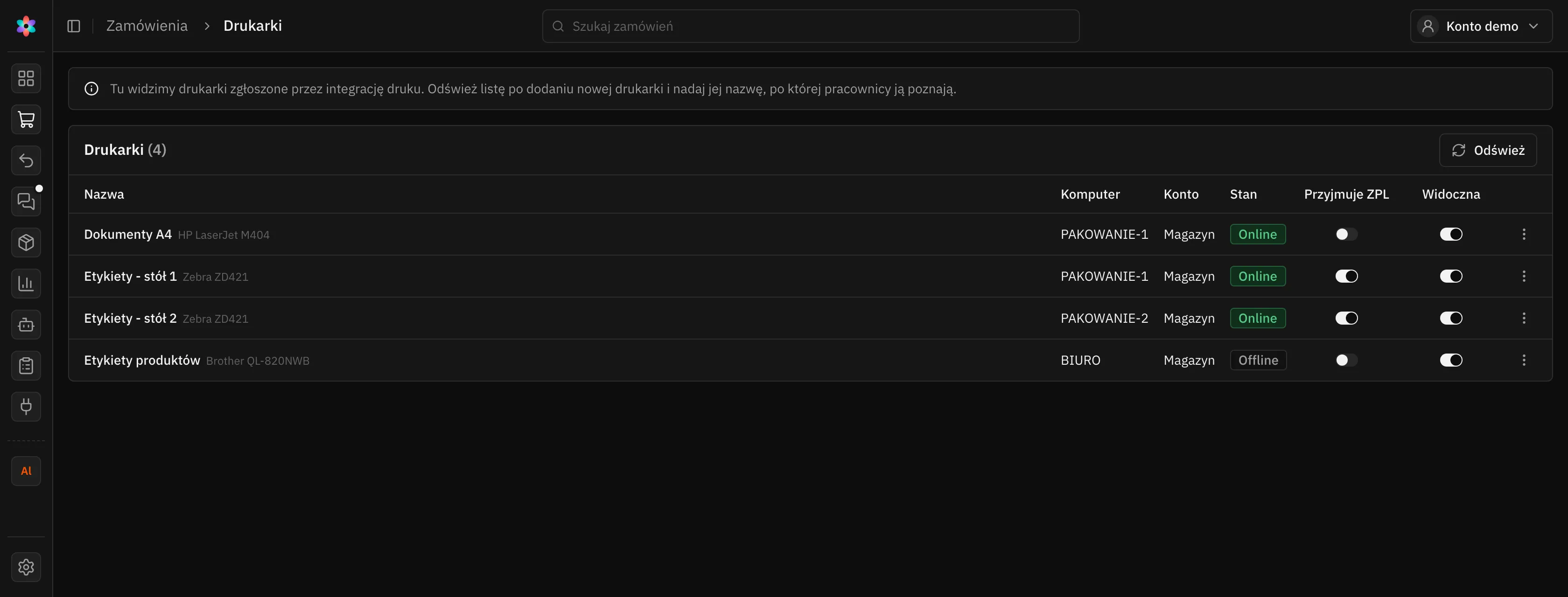
Task: Focus the Szukaj zamówień search field
Action: pos(811,26)
